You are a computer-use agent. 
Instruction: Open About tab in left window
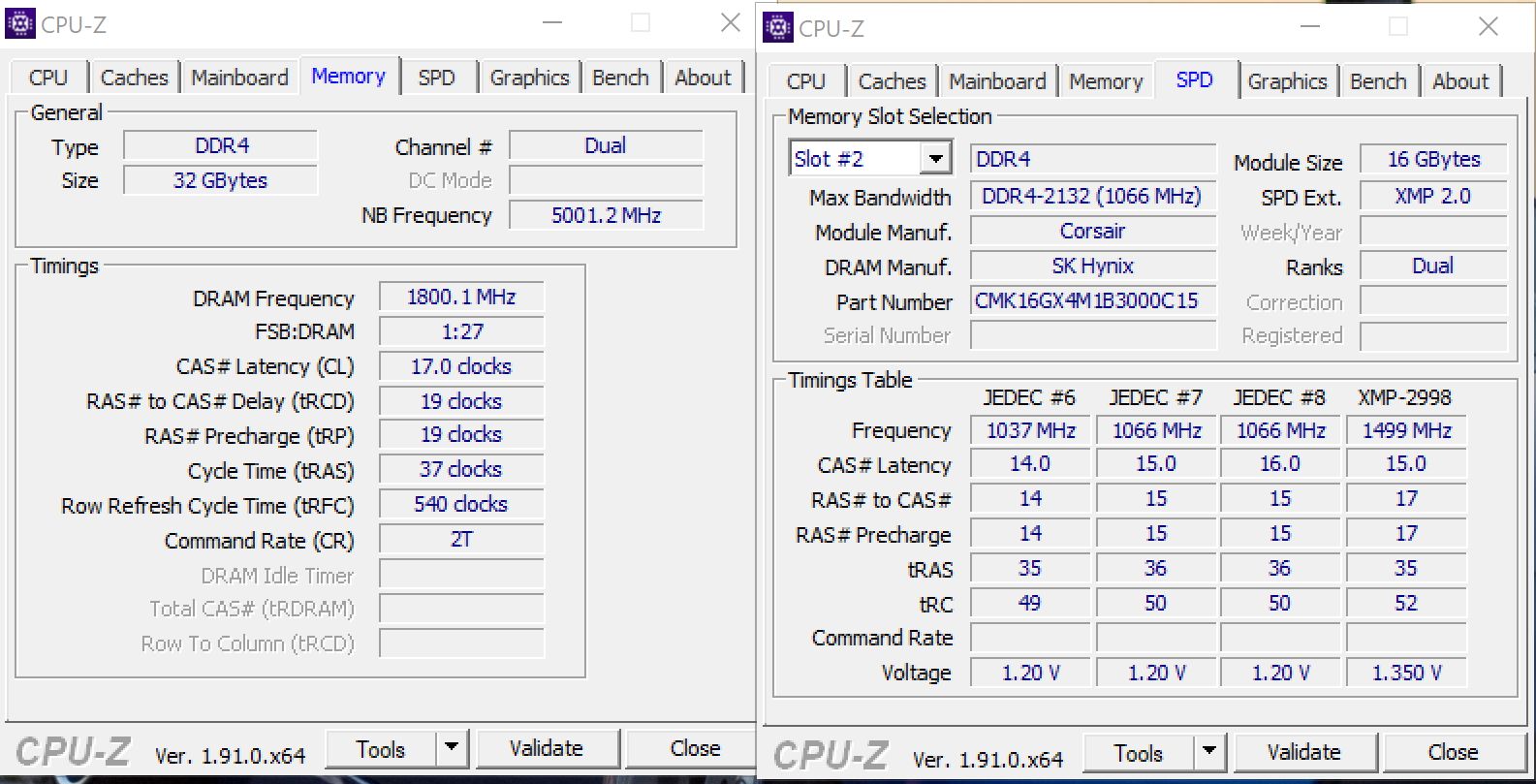click(x=704, y=78)
